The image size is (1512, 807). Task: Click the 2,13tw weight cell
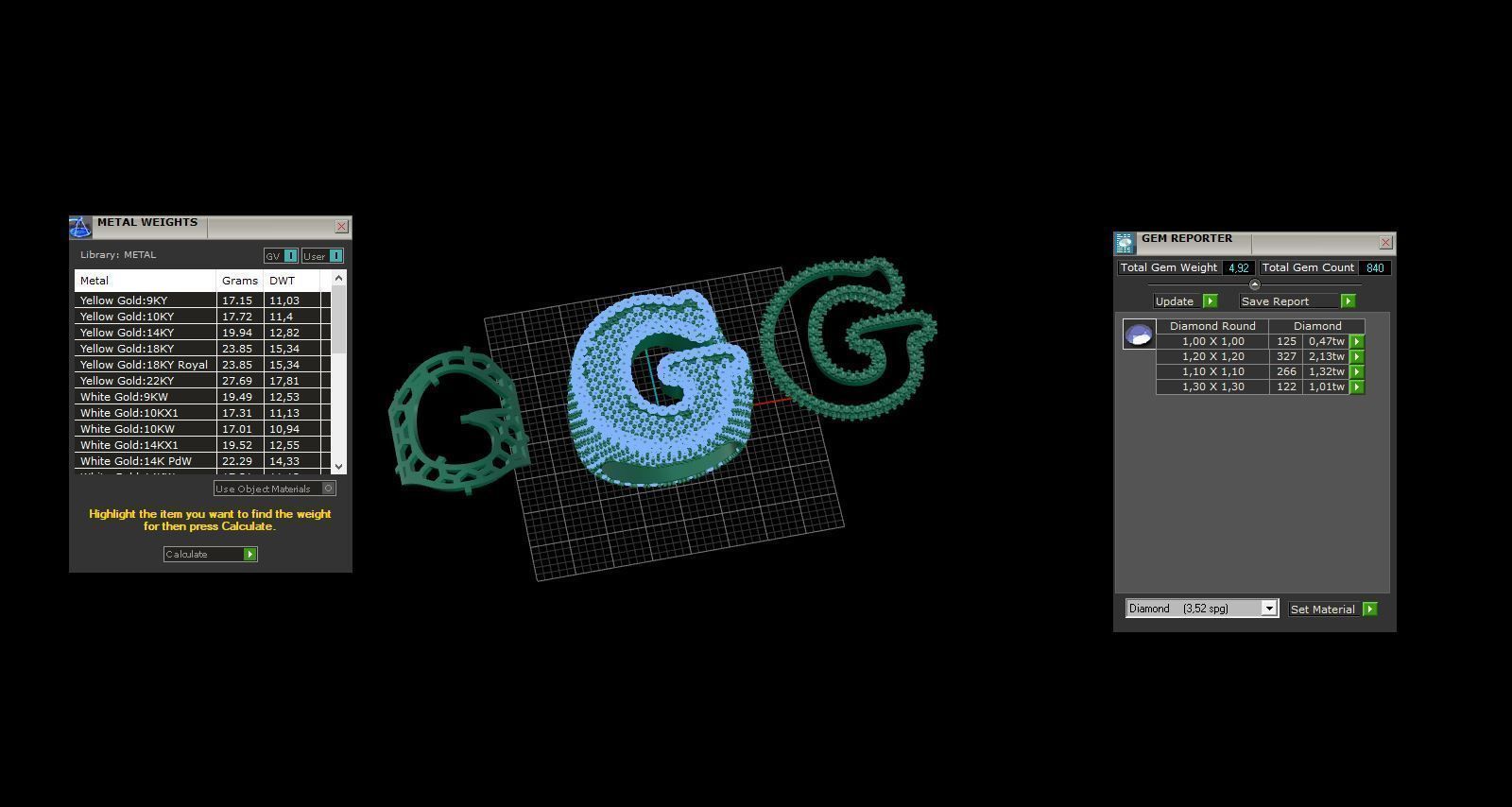point(1326,356)
